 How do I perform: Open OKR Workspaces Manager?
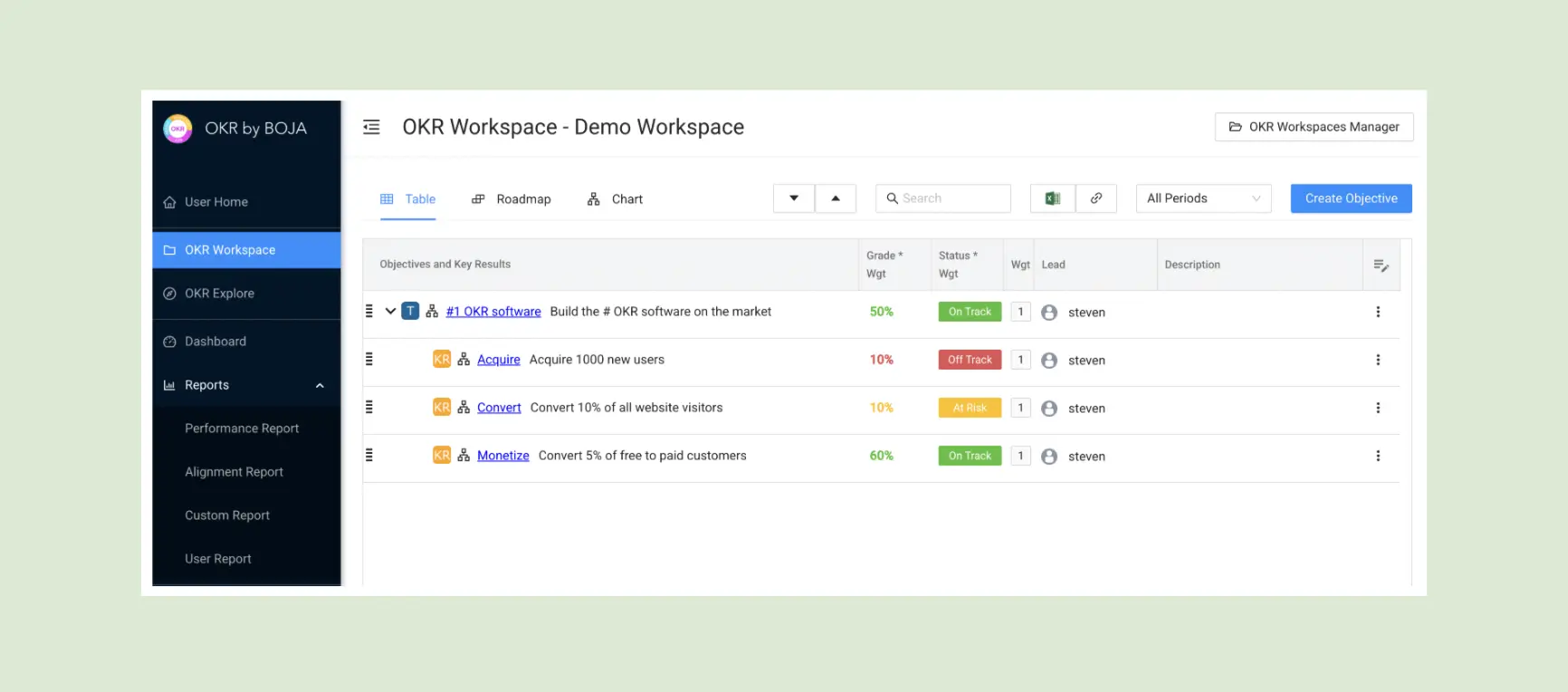pos(1315,127)
